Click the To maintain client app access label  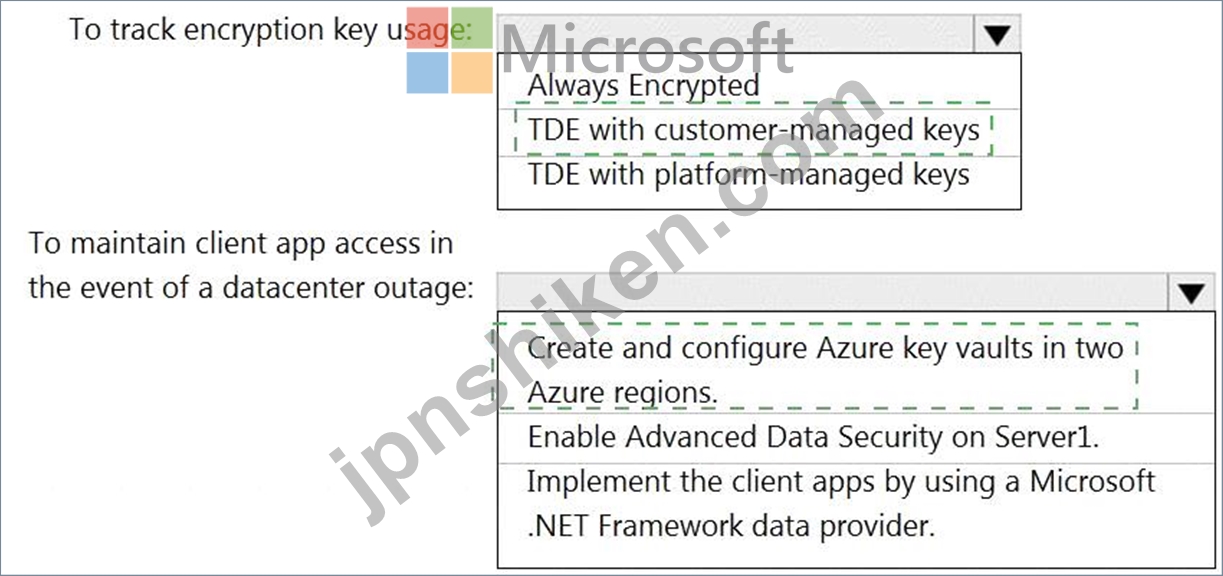point(250,265)
